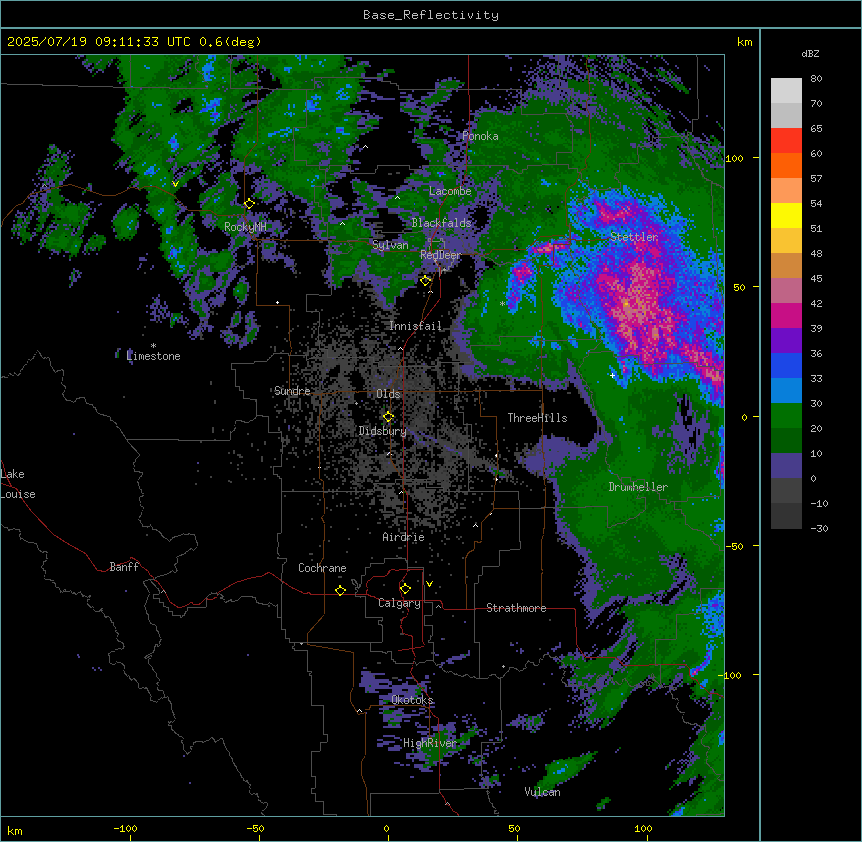Select the Lake Louise label
This screenshot has height=842, width=862.
[x=18, y=484]
